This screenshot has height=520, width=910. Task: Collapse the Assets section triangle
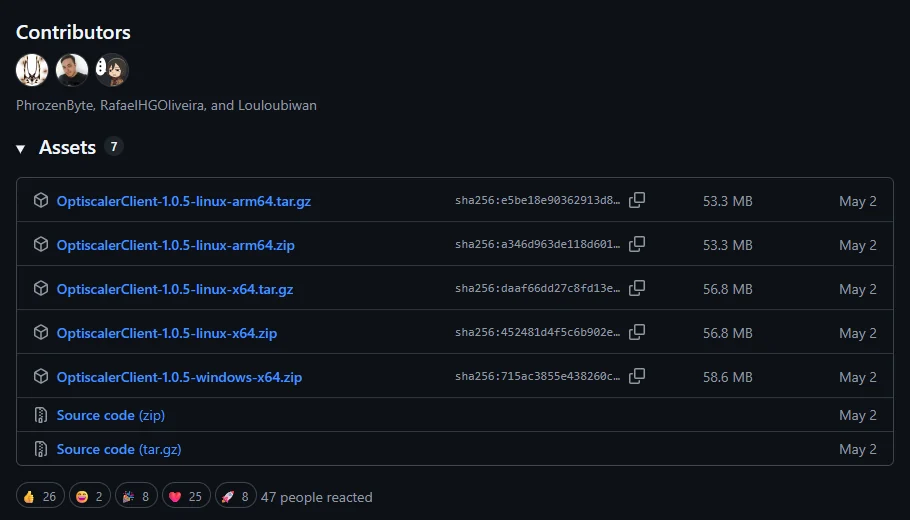point(21,149)
